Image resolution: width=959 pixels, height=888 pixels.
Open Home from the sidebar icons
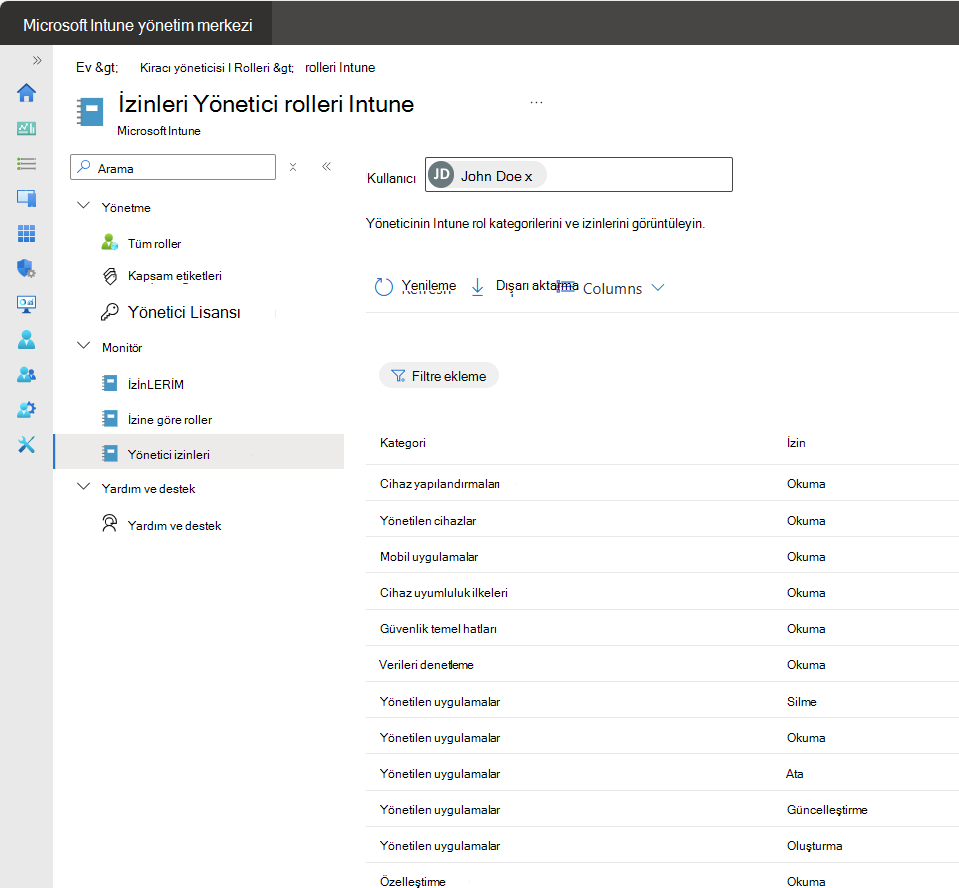(x=26, y=93)
